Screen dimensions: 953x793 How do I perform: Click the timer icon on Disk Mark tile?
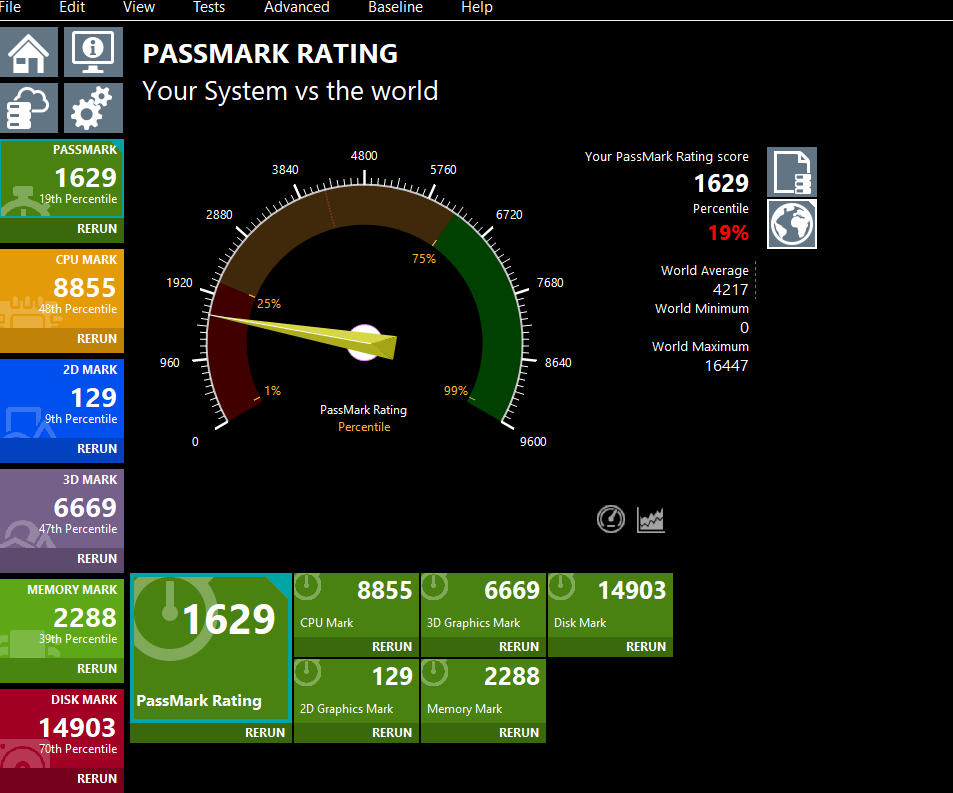(562, 587)
